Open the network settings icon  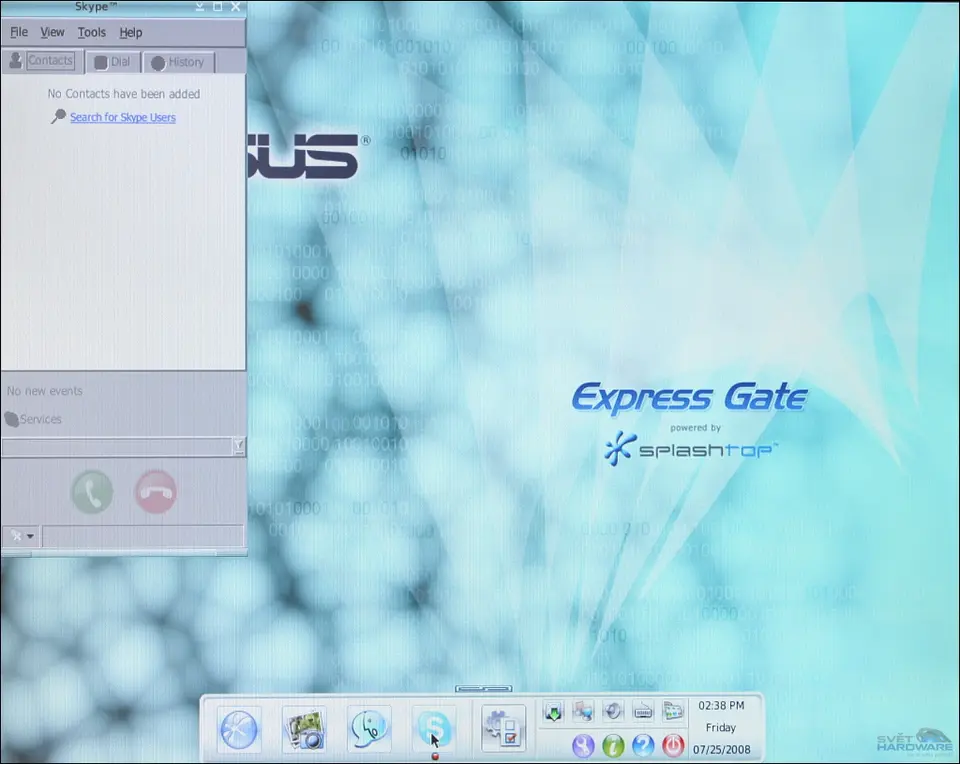583,711
